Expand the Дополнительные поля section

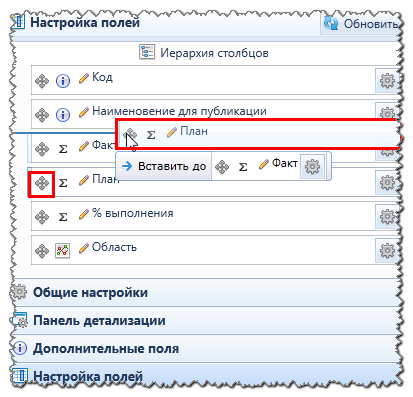click(207, 348)
